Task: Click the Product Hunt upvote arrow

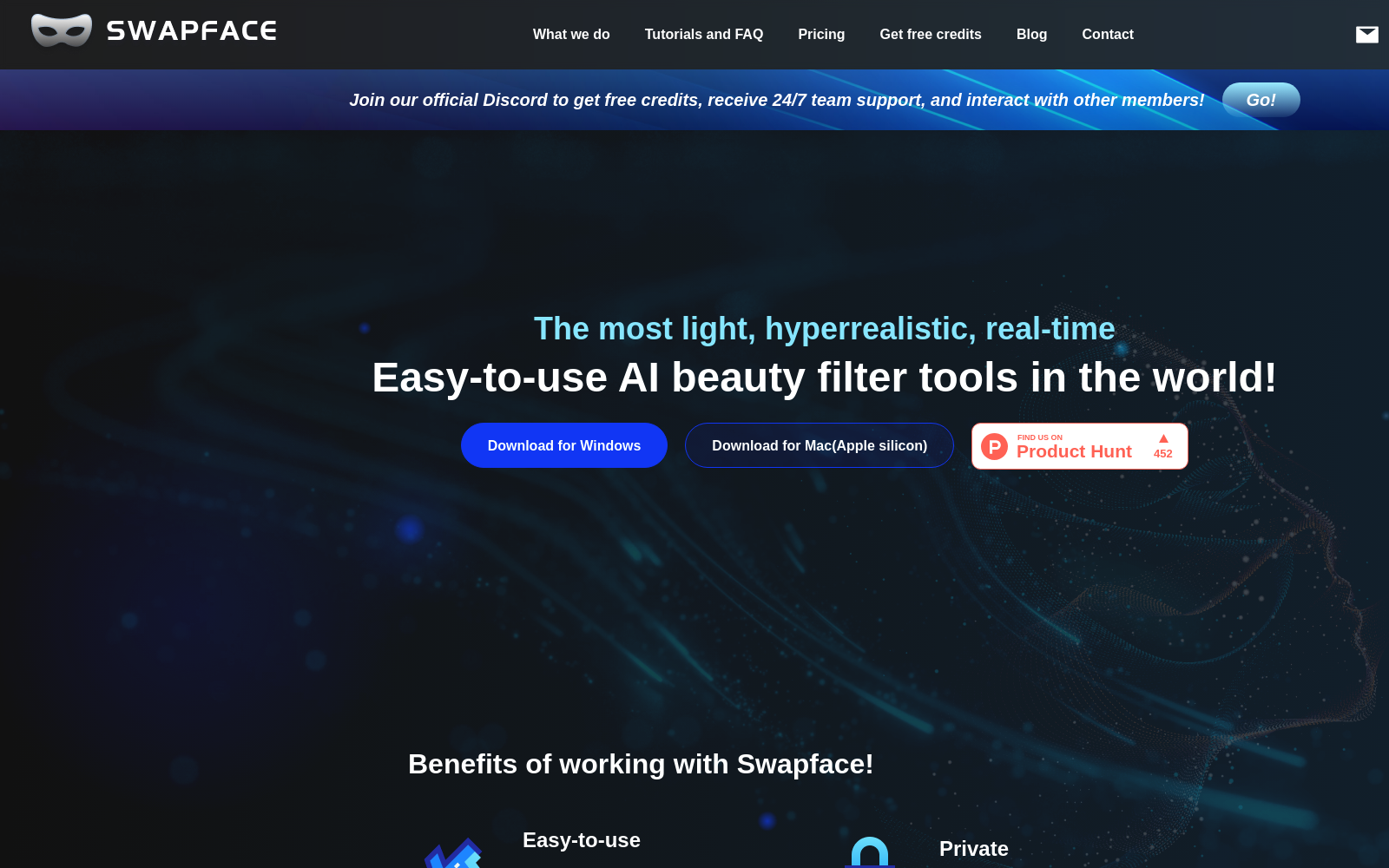Action: (x=1163, y=438)
